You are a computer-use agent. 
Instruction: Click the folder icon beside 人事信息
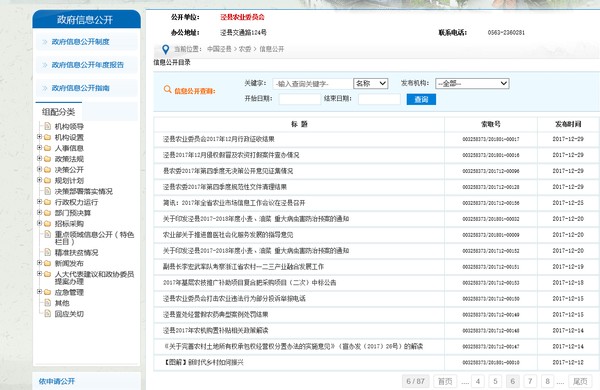[x=47, y=148]
